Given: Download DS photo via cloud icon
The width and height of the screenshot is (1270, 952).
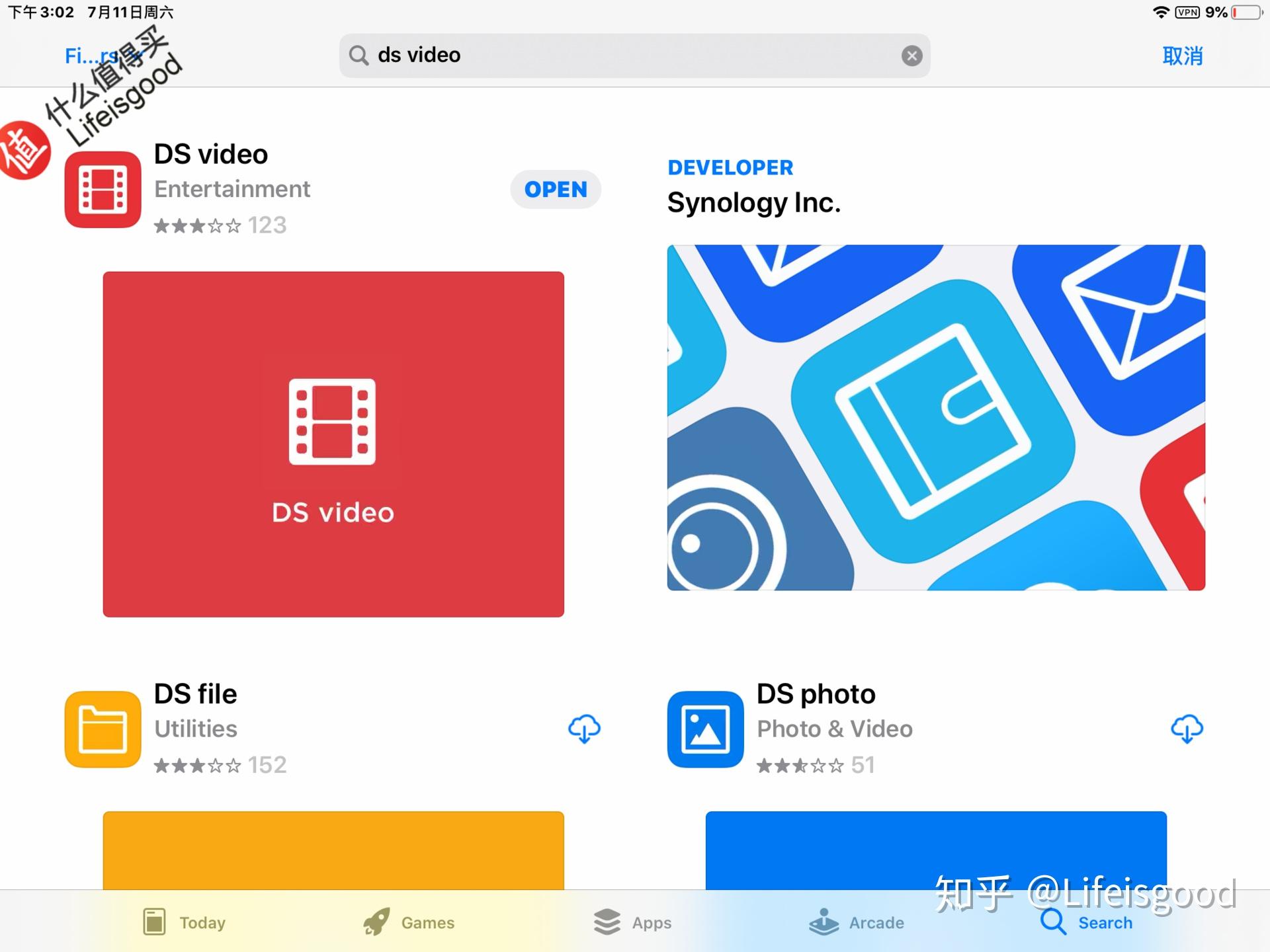Looking at the screenshot, I should (x=1187, y=729).
